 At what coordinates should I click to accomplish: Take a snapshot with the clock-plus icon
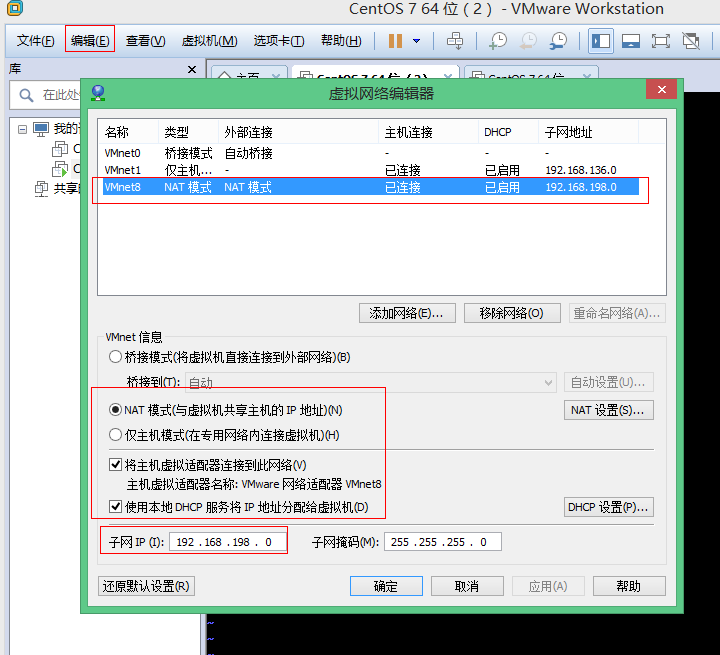click(x=498, y=41)
